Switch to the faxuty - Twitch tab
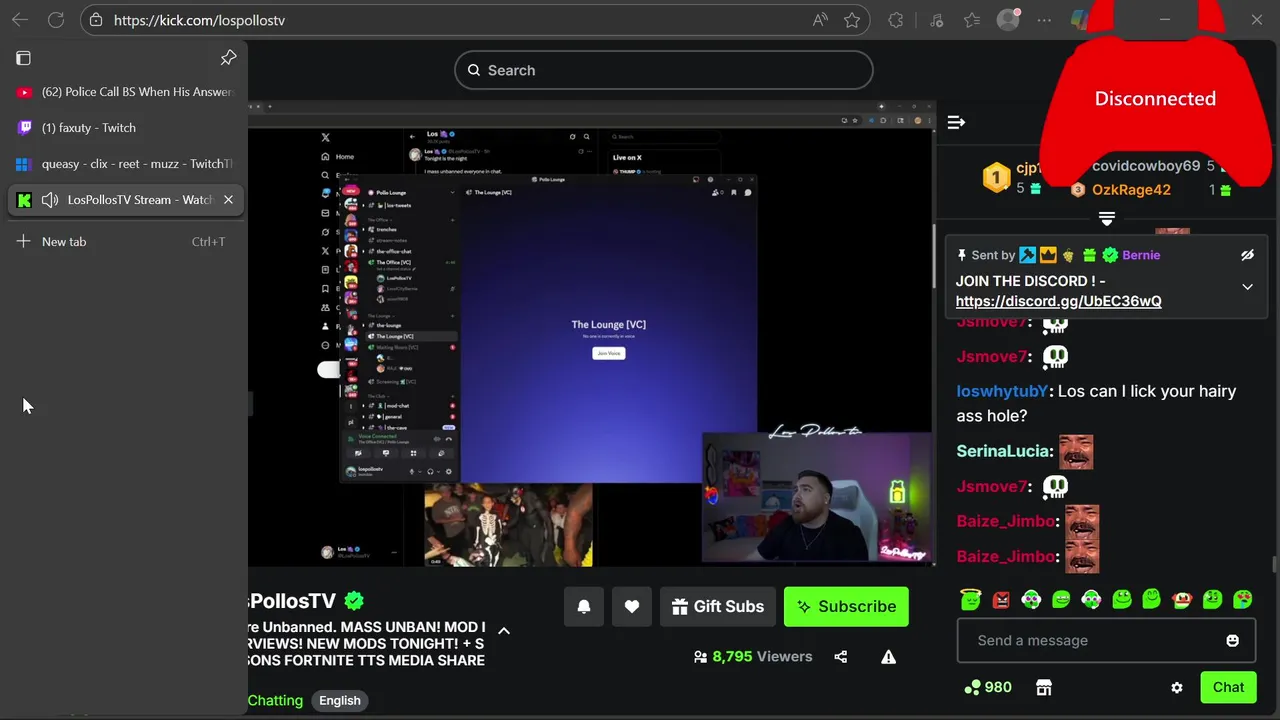This screenshot has width=1280, height=720. pyautogui.click(x=124, y=128)
